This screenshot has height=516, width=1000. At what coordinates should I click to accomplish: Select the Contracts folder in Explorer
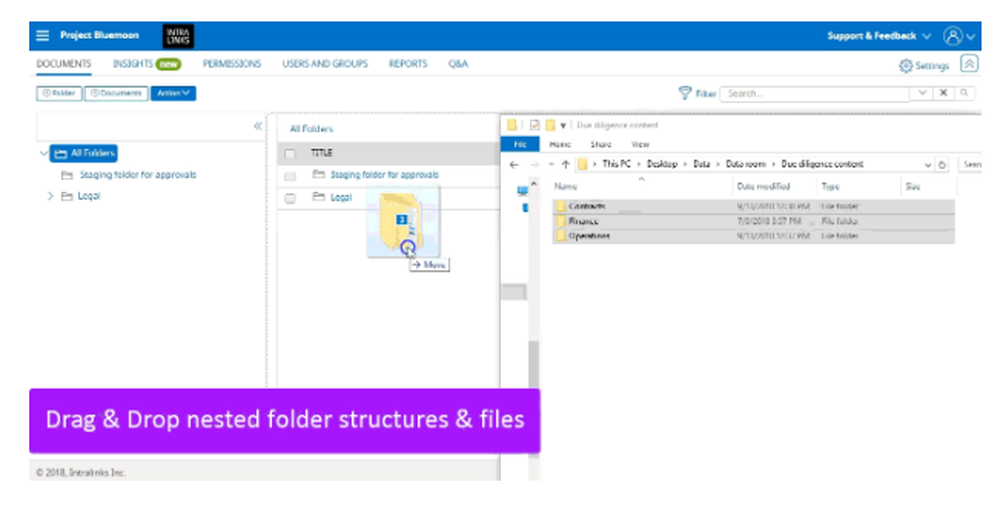tap(753, 207)
